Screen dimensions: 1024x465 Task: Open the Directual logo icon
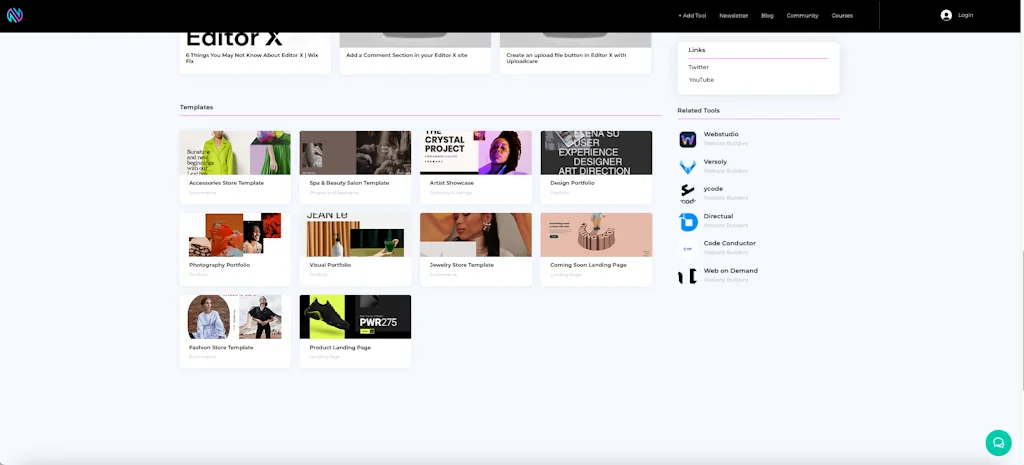688,221
